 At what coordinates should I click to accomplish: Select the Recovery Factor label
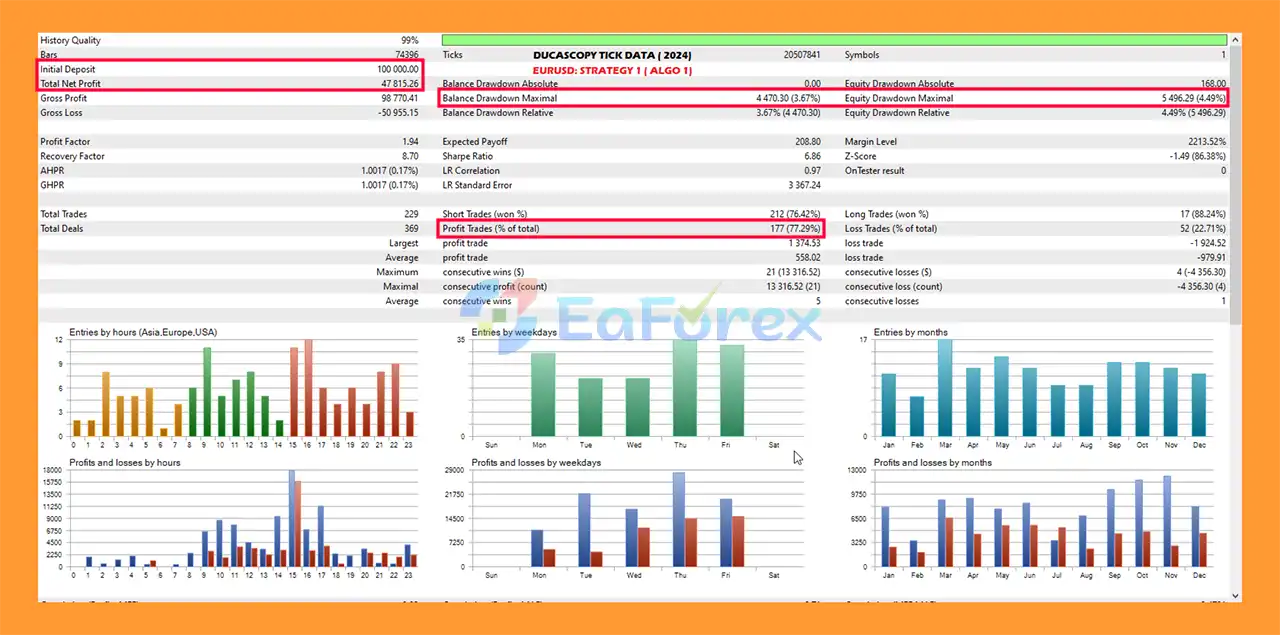(72, 156)
